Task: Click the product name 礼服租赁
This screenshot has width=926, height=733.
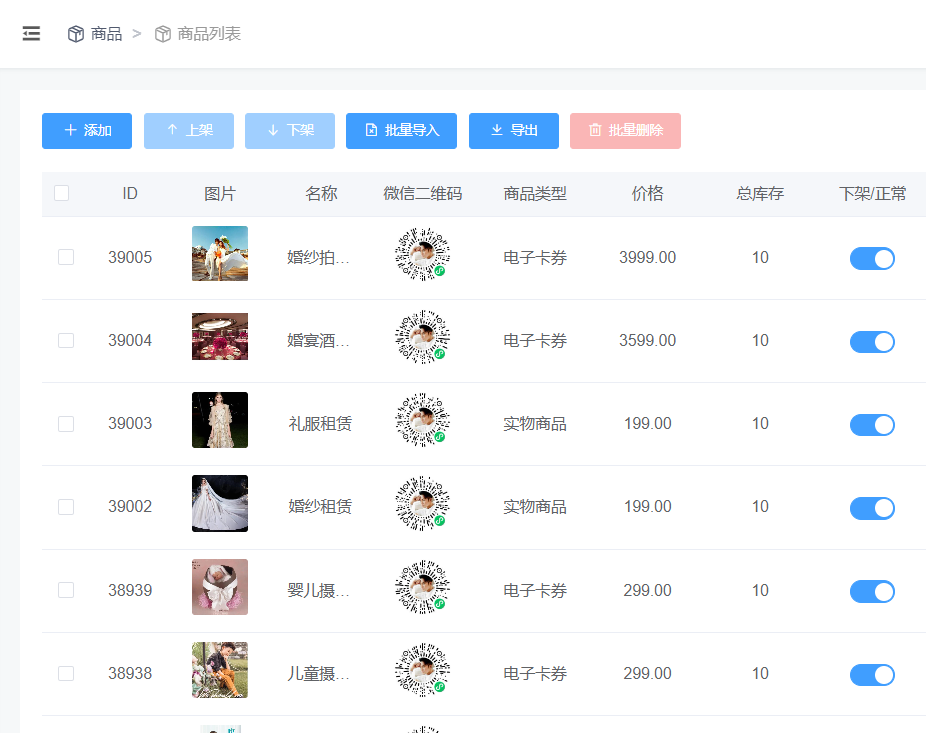Action: 320,423
